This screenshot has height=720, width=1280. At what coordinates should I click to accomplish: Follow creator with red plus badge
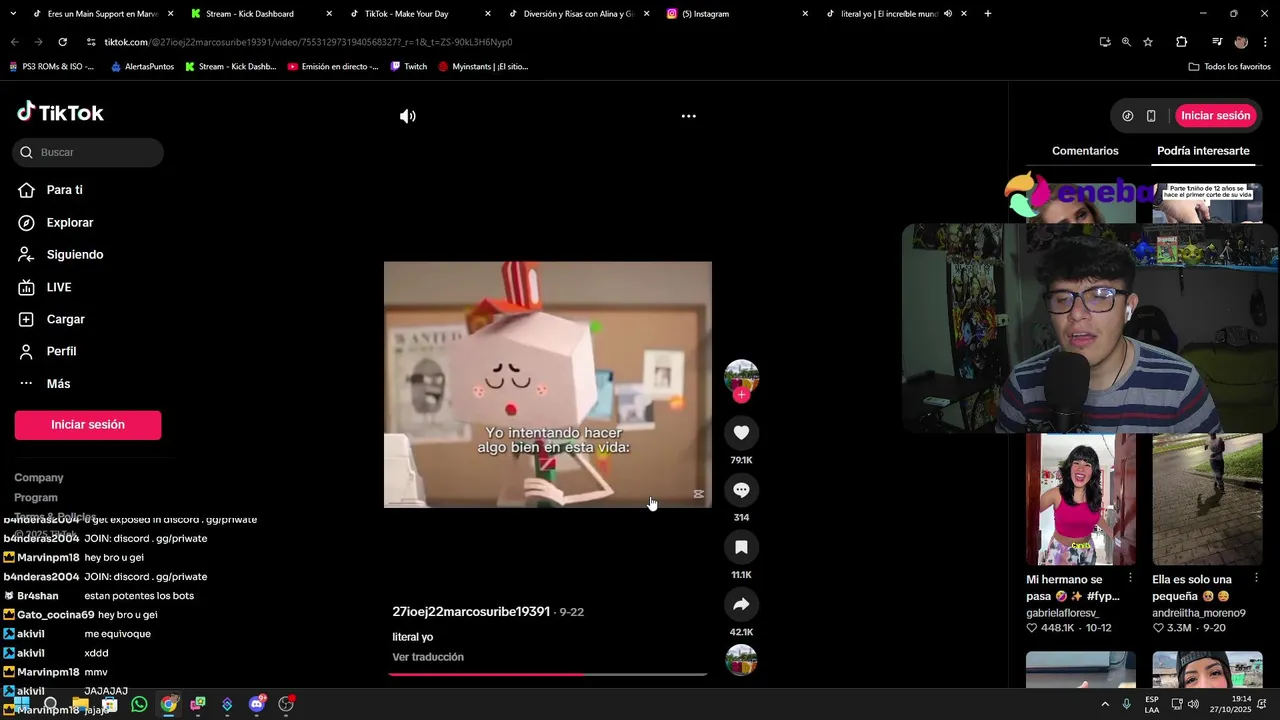tap(741, 395)
